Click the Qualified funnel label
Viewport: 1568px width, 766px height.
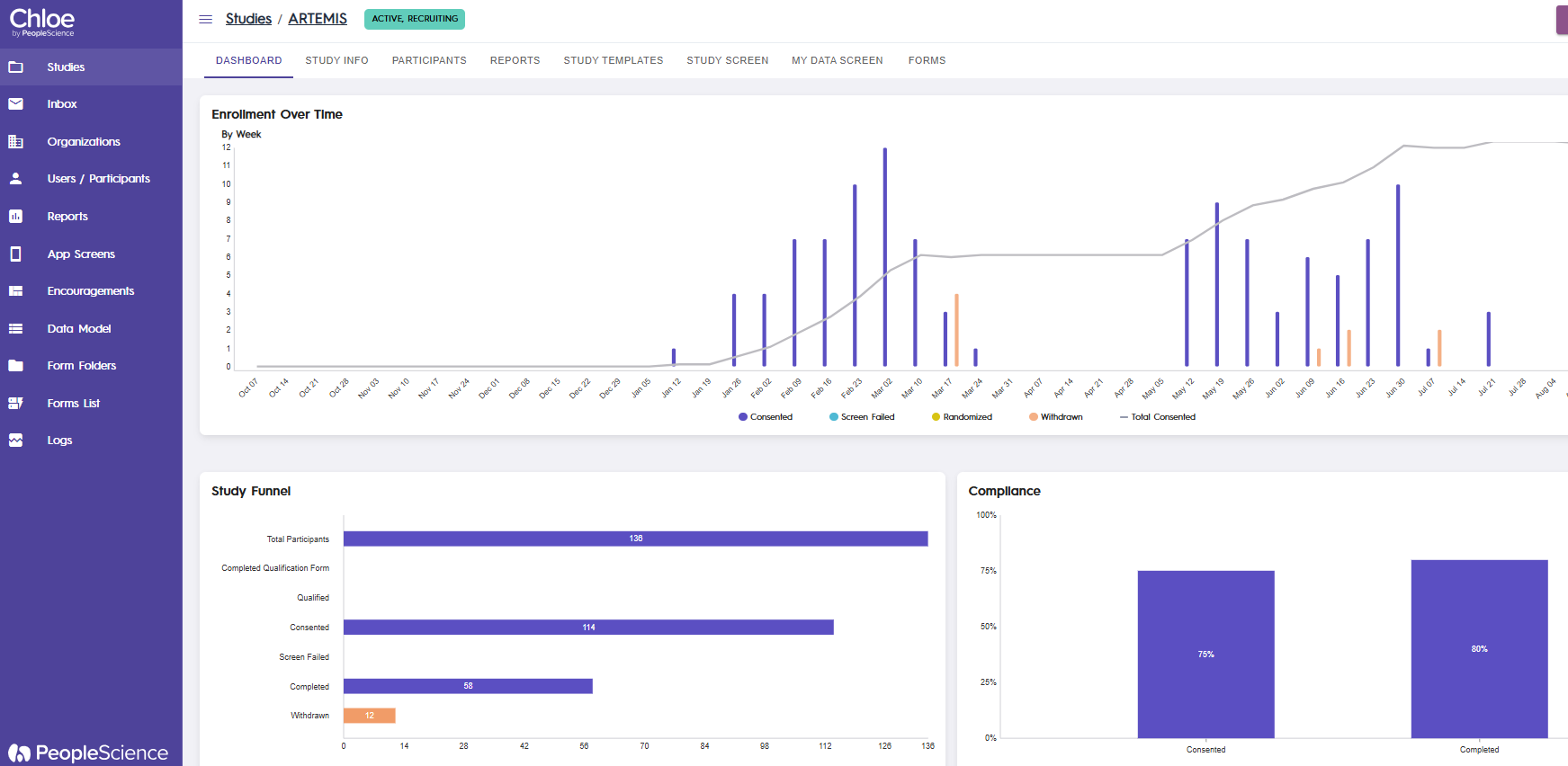click(313, 598)
